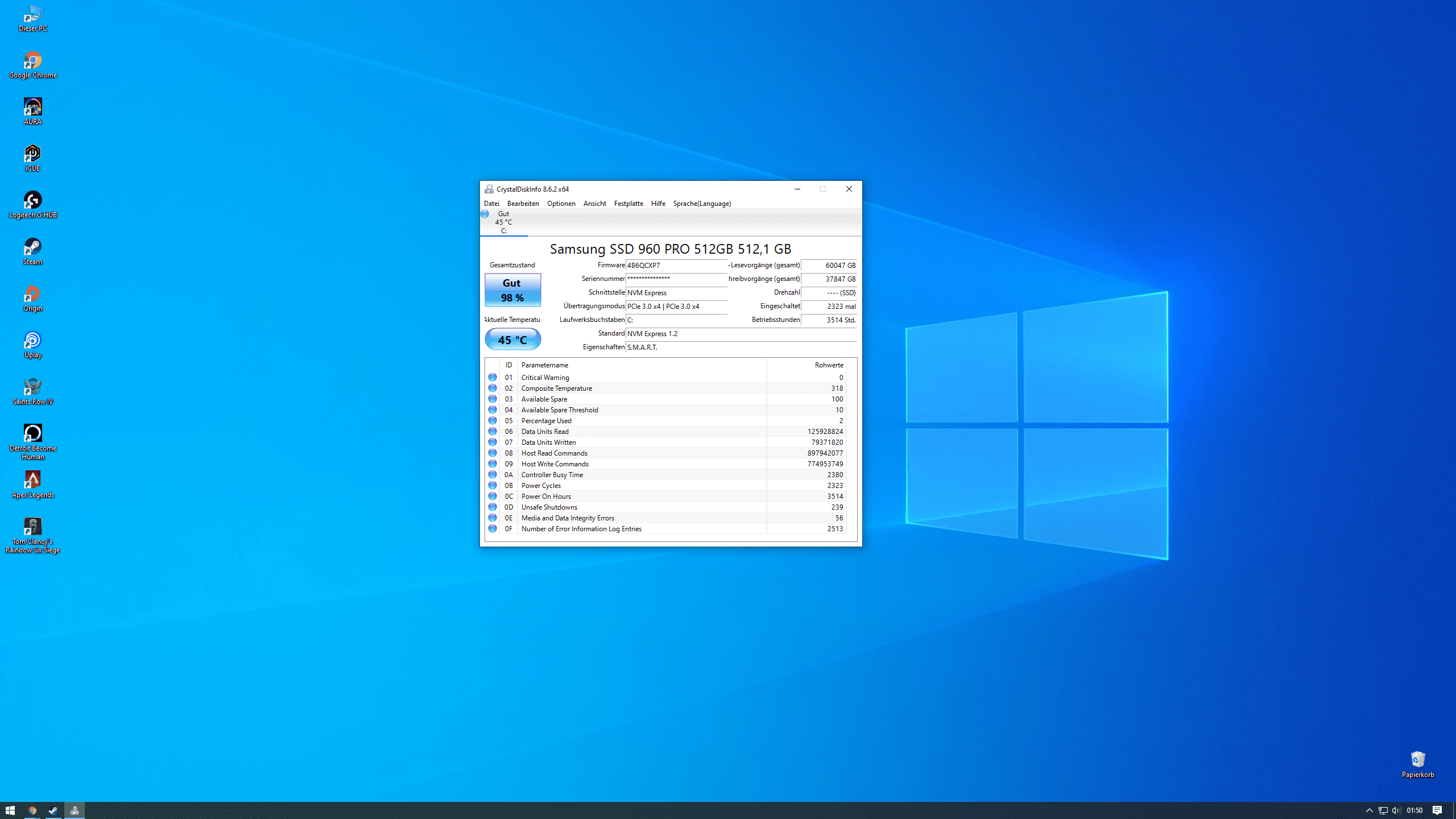
Task: Click the Logitech G HUB icon
Action: [32, 201]
